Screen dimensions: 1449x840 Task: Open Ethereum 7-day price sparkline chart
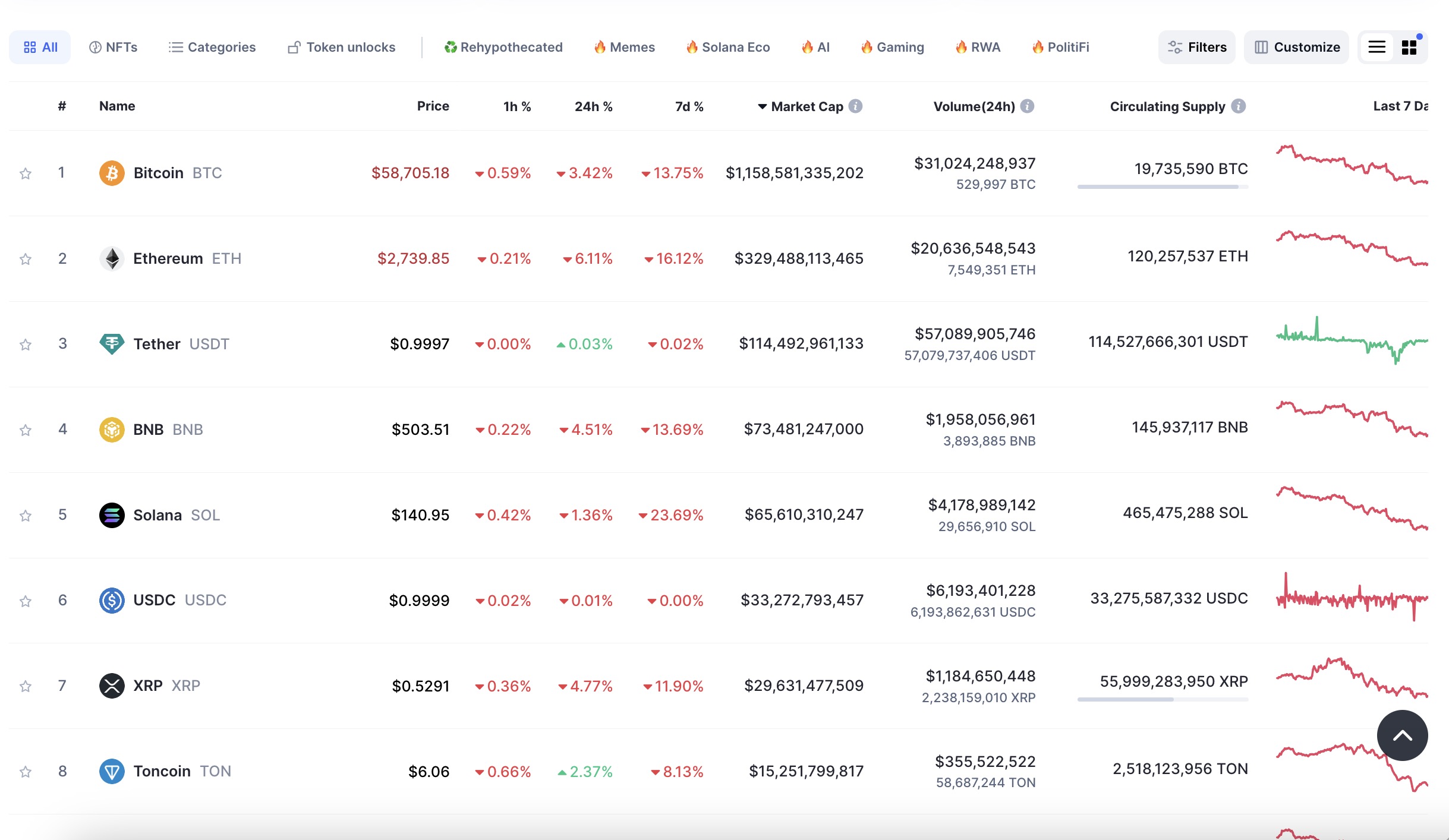click(1352, 248)
